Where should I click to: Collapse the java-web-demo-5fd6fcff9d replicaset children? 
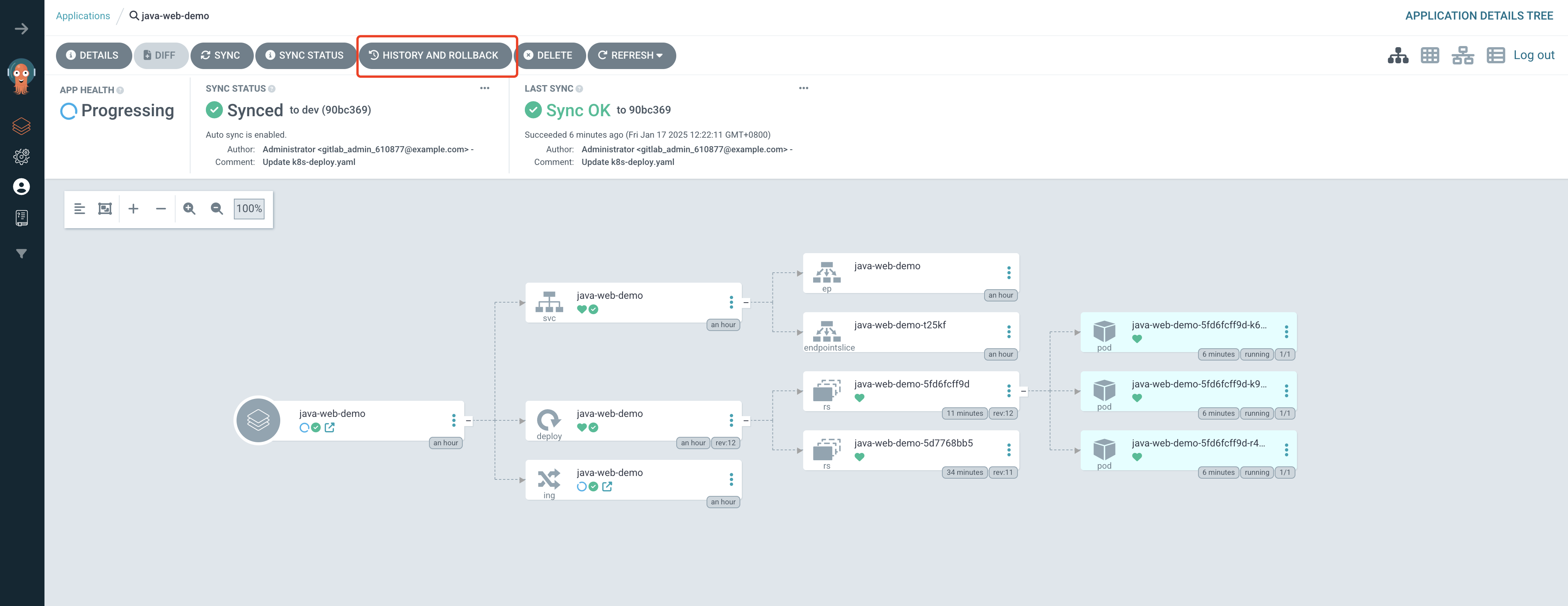[x=1023, y=391]
